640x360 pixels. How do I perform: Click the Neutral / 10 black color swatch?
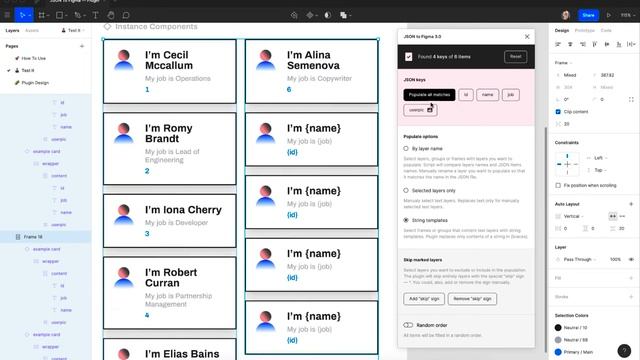(x=558, y=327)
